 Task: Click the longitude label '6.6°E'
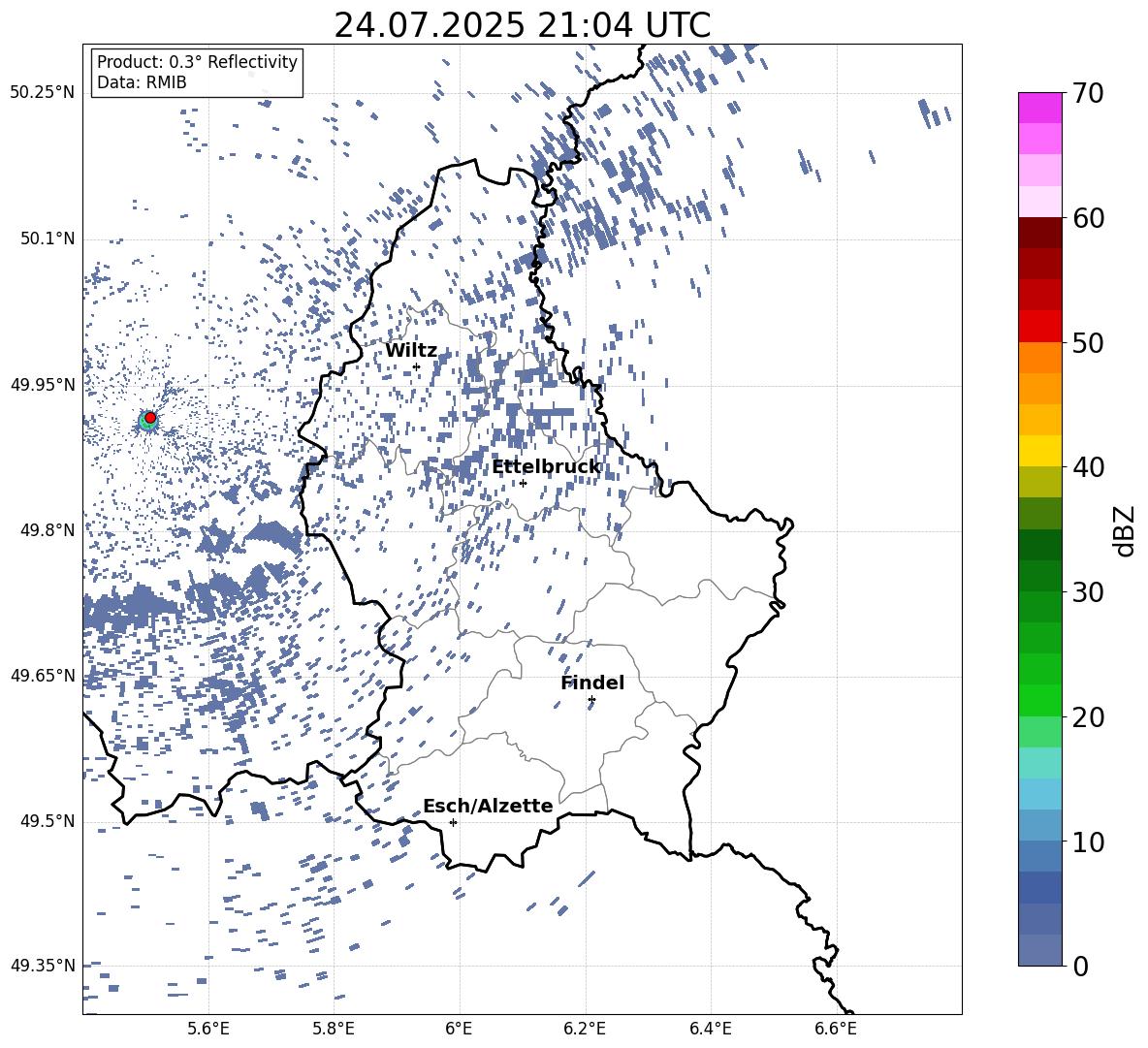[836, 1029]
